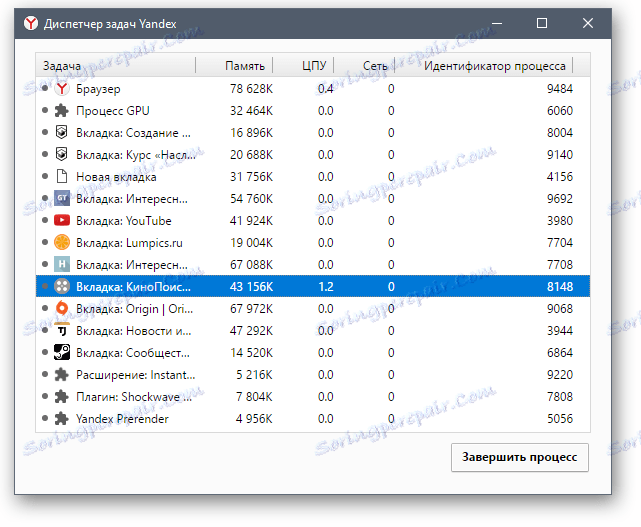641x527 pixels.
Task: Click the CPU value 1.2
Action: [326, 287]
